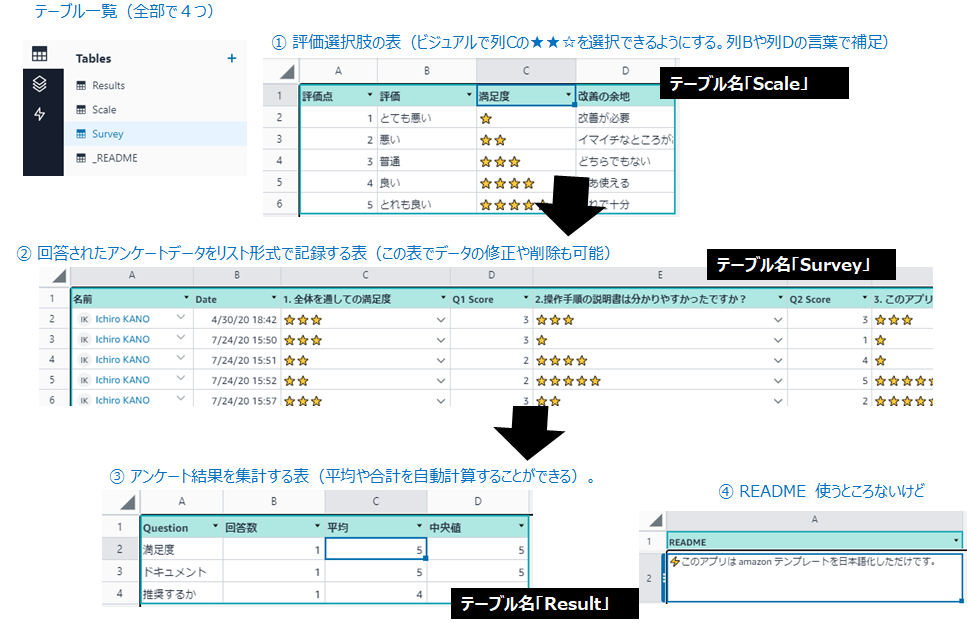
Task: Add a new table with plus icon
Action: click(x=232, y=58)
